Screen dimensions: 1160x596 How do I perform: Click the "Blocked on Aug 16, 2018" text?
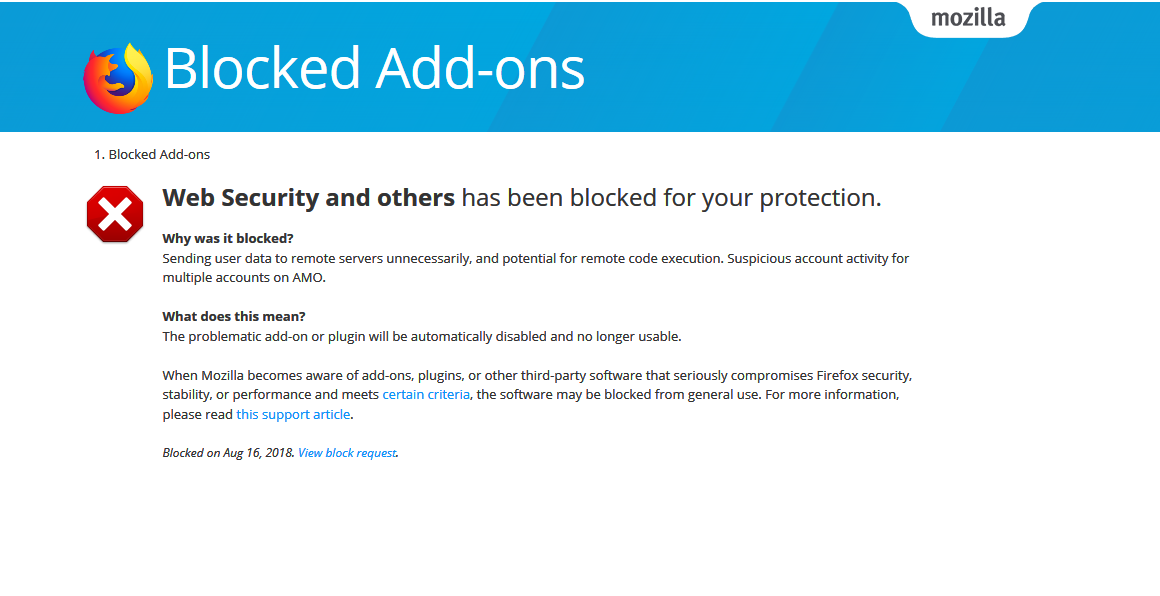[228, 453]
